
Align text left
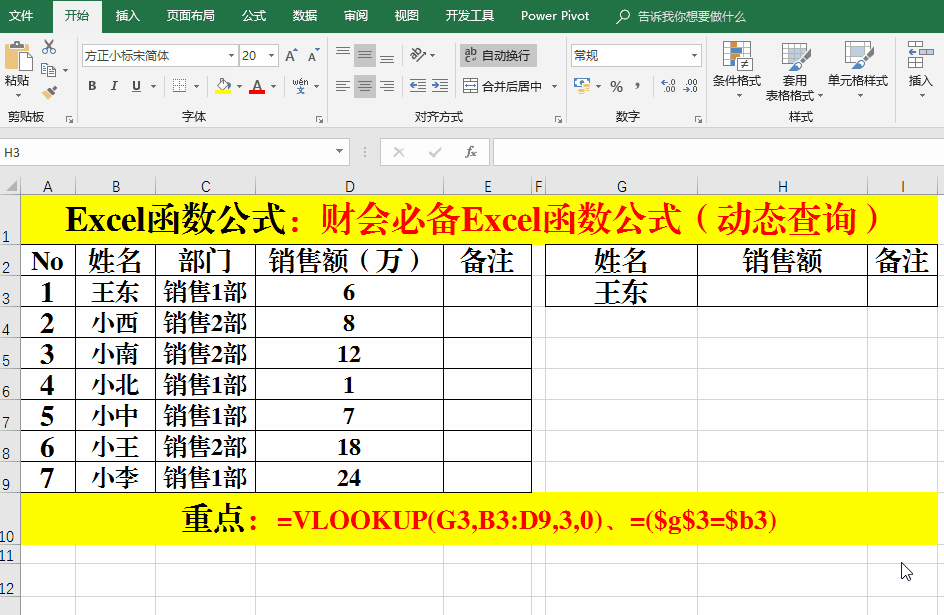[343, 86]
